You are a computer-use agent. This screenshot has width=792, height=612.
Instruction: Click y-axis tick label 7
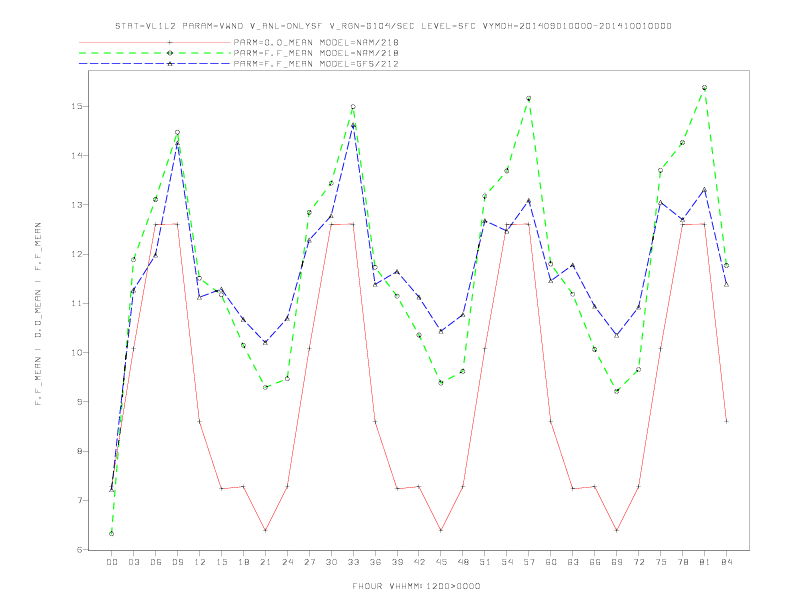(x=80, y=500)
